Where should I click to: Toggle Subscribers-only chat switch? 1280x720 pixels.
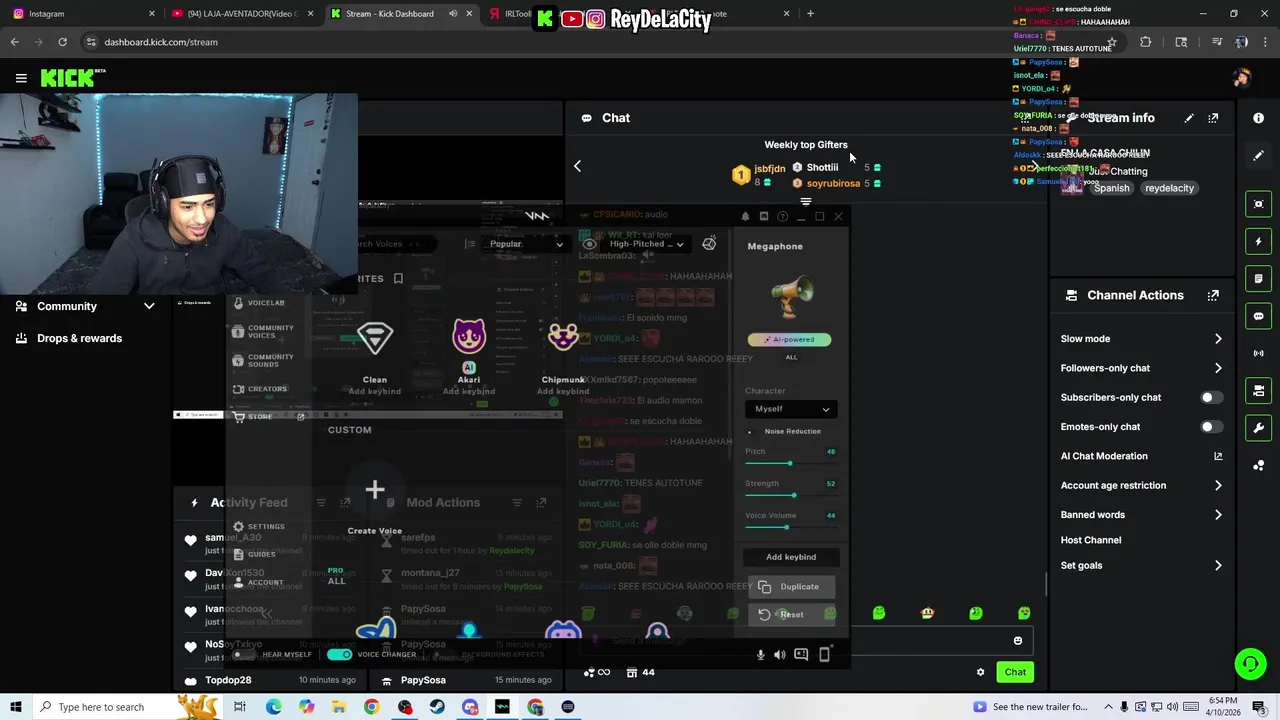[1210, 398]
